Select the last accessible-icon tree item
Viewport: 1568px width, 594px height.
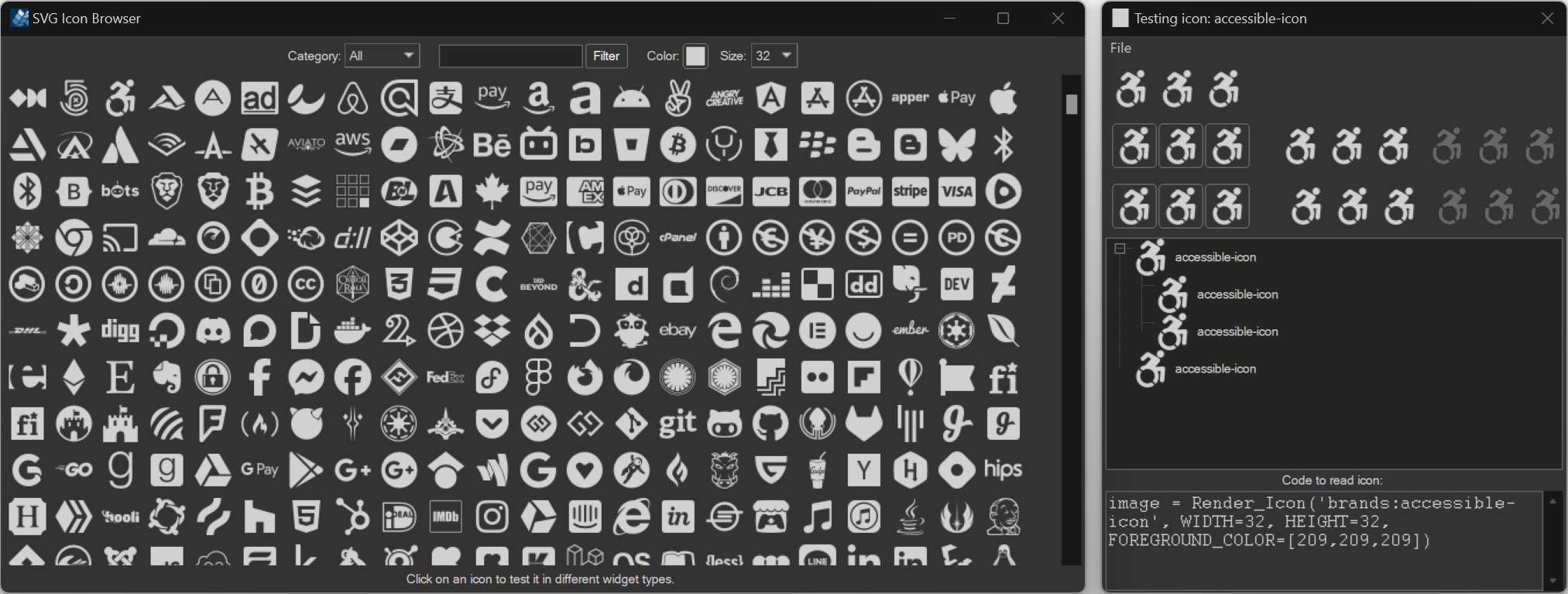[1215, 369]
